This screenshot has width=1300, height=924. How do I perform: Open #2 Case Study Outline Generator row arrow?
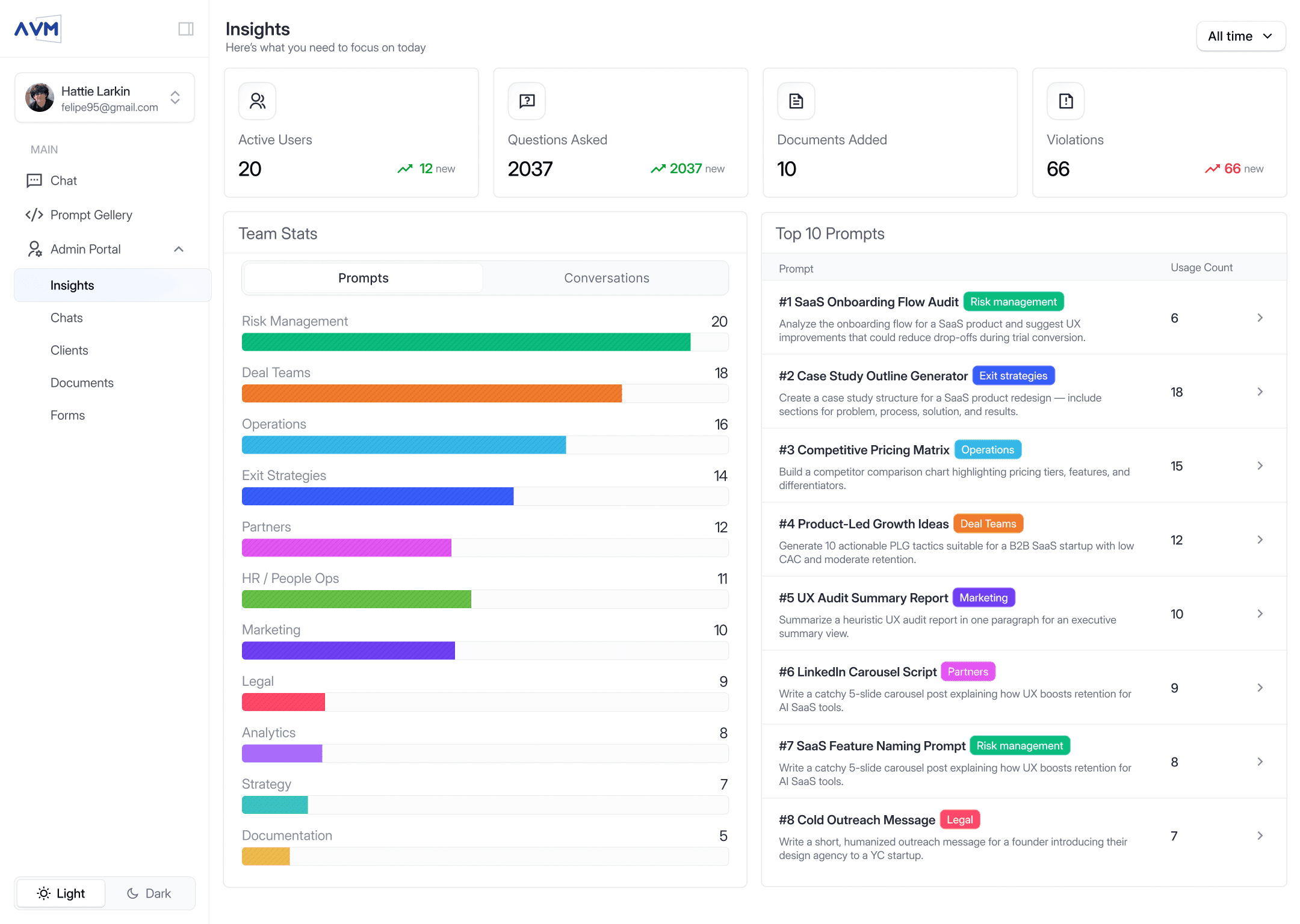1260,392
